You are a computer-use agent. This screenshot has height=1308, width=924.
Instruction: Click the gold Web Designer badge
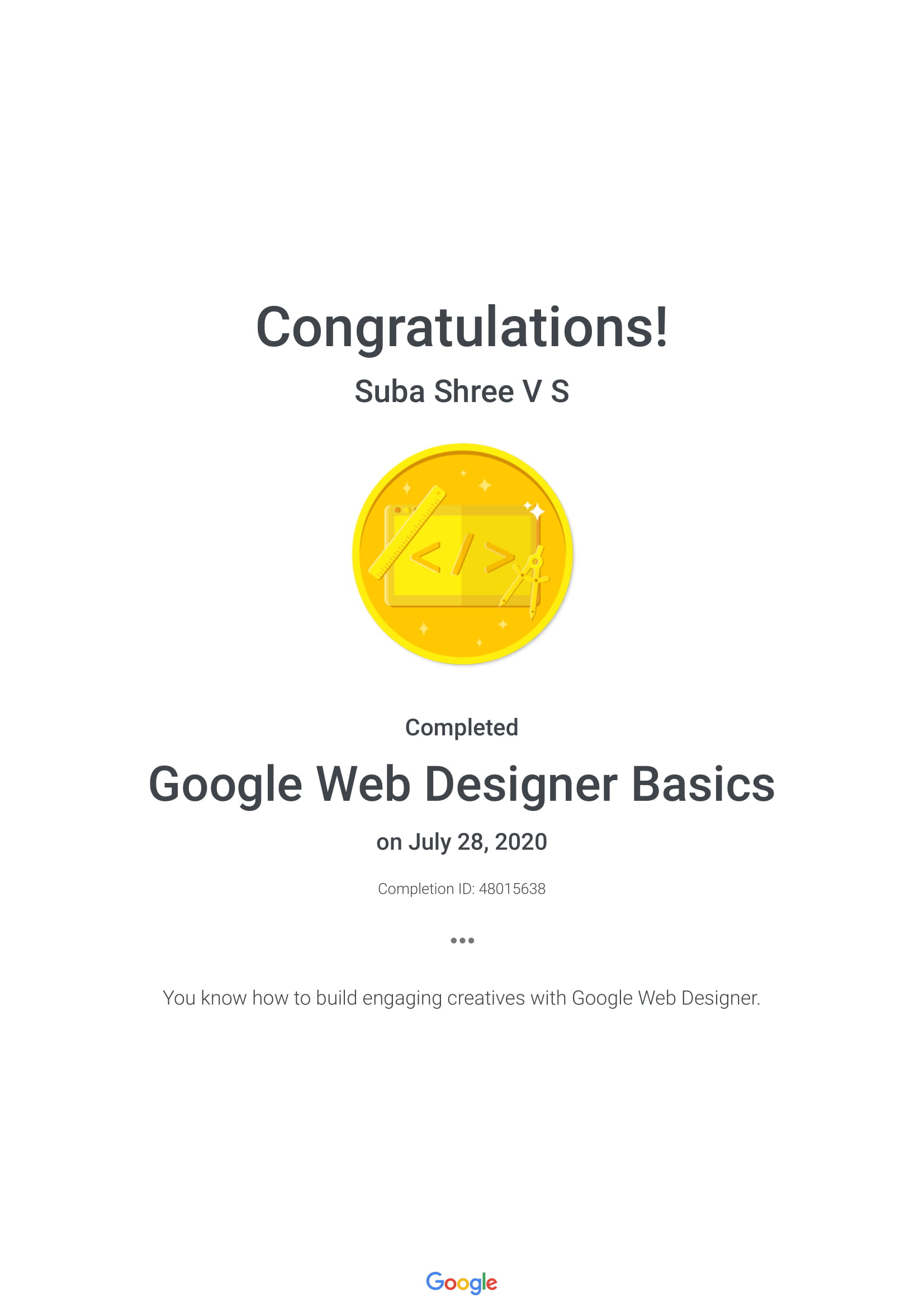pos(462,554)
